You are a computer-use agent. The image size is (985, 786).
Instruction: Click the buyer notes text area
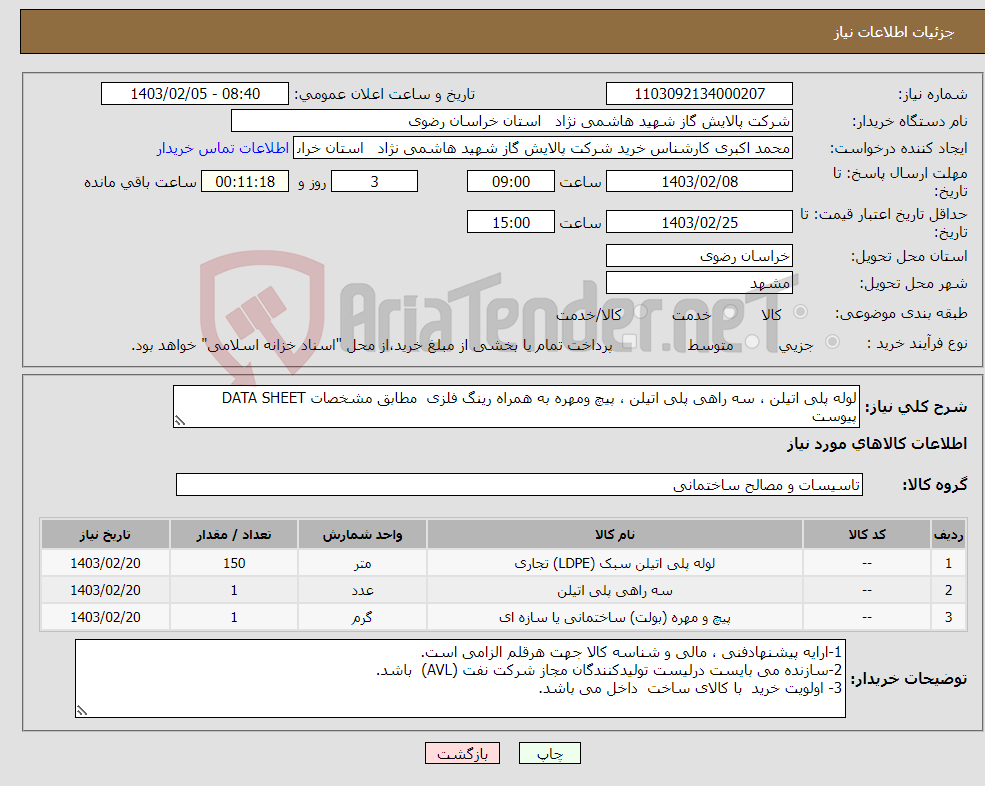pyautogui.click(x=460, y=679)
